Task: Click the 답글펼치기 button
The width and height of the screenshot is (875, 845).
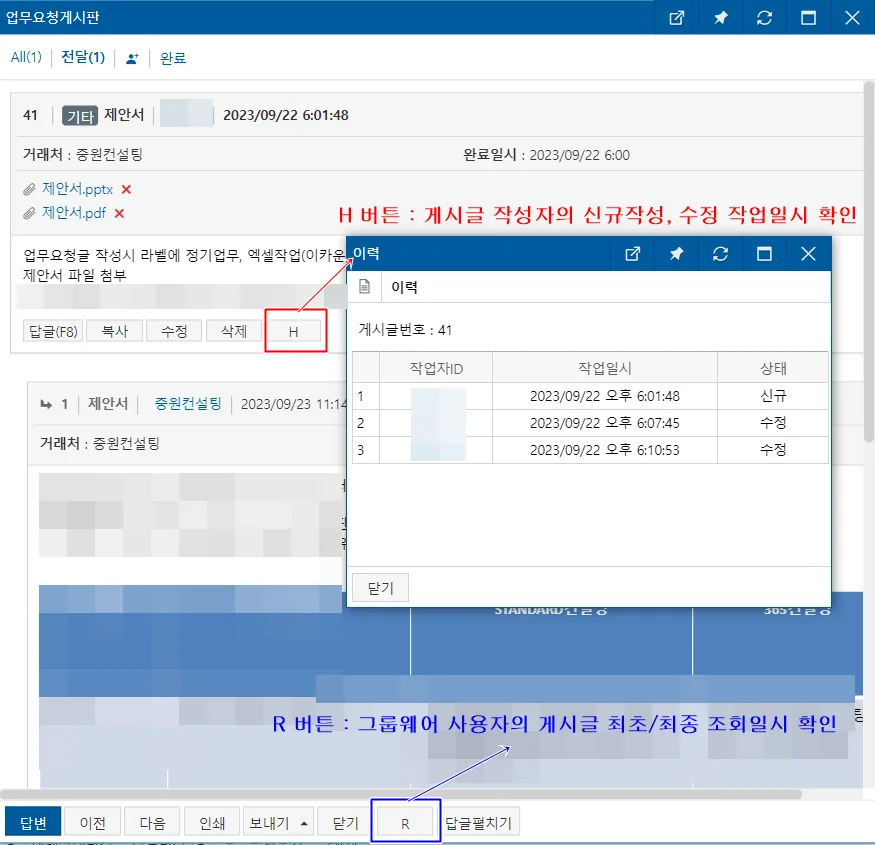Action: pyautogui.click(x=478, y=823)
